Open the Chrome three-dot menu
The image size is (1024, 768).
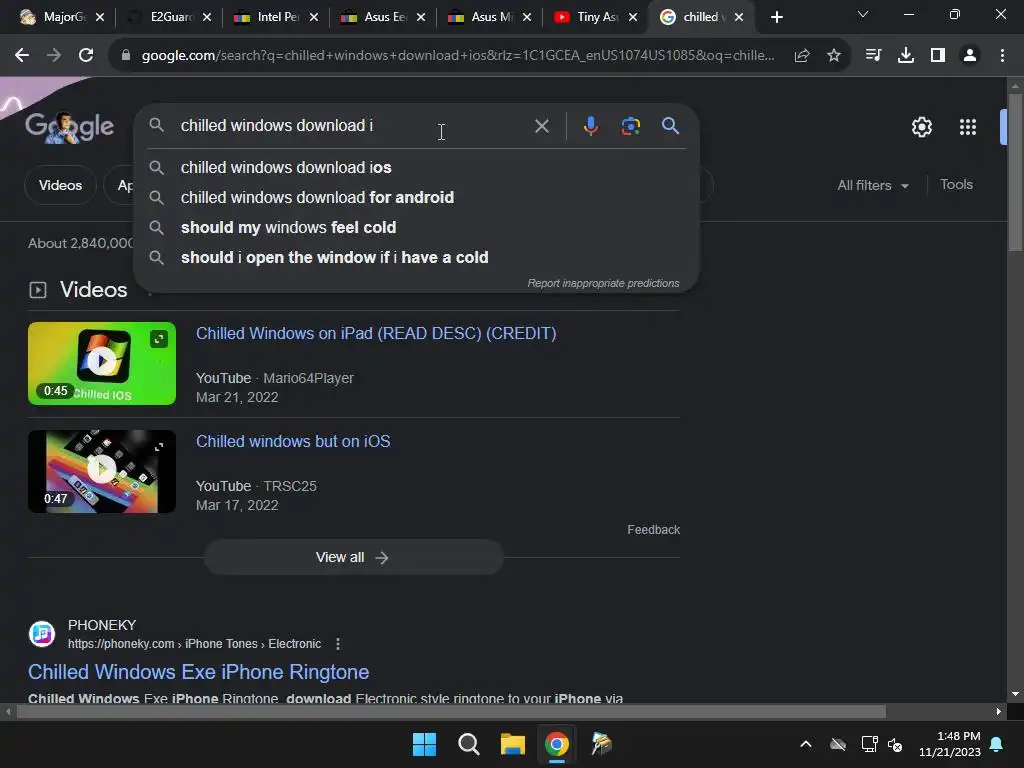[1002, 56]
